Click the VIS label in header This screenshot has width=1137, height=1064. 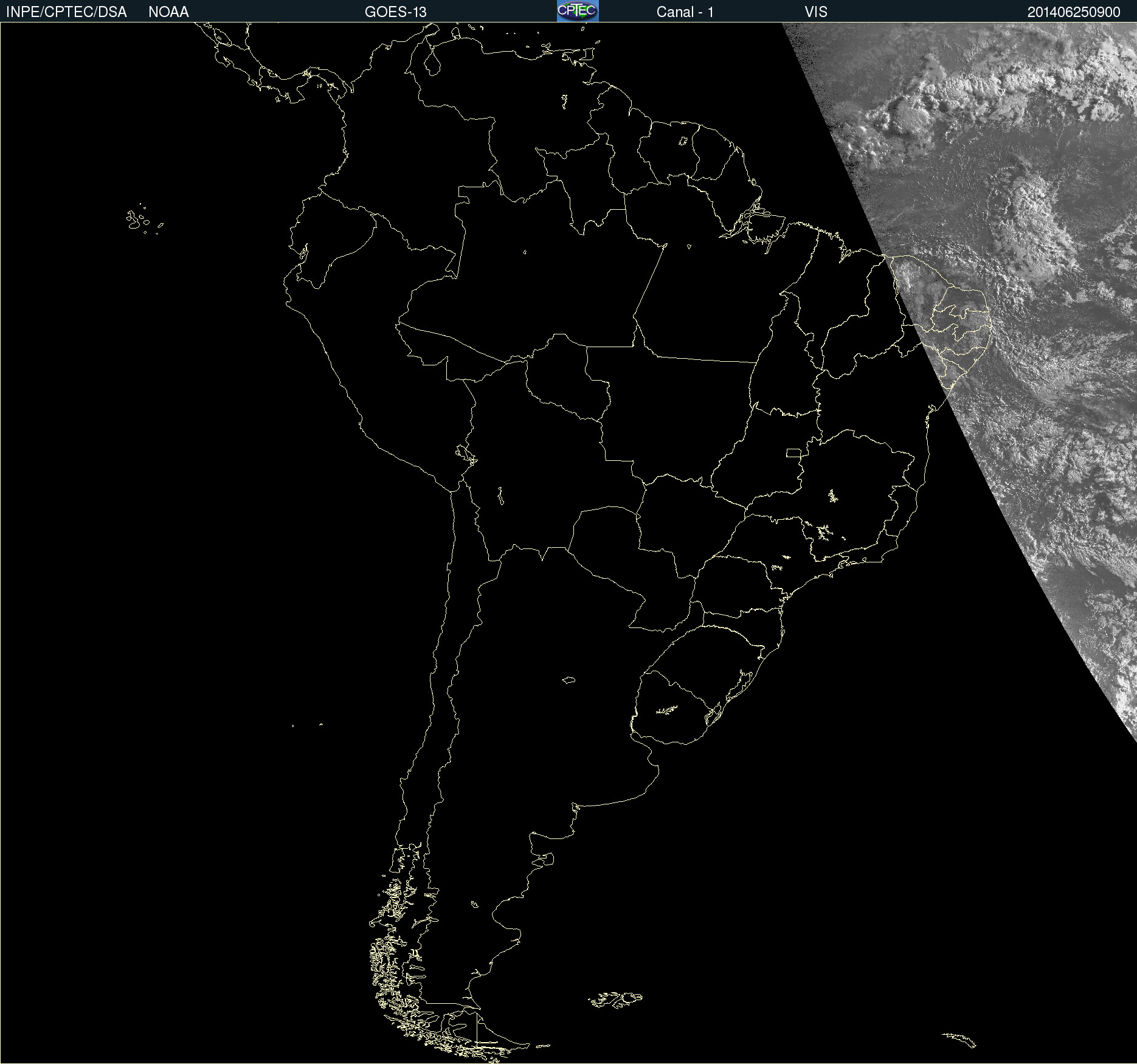(x=815, y=12)
